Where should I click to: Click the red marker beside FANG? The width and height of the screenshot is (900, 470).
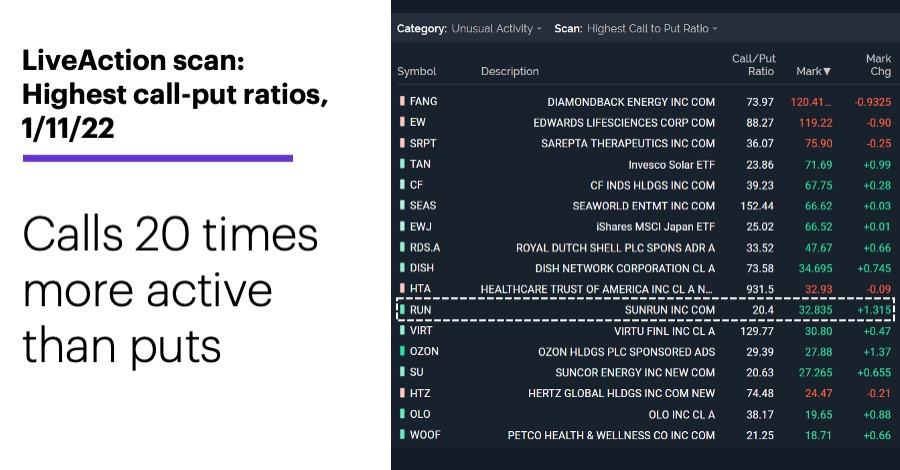pyautogui.click(x=402, y=101)
